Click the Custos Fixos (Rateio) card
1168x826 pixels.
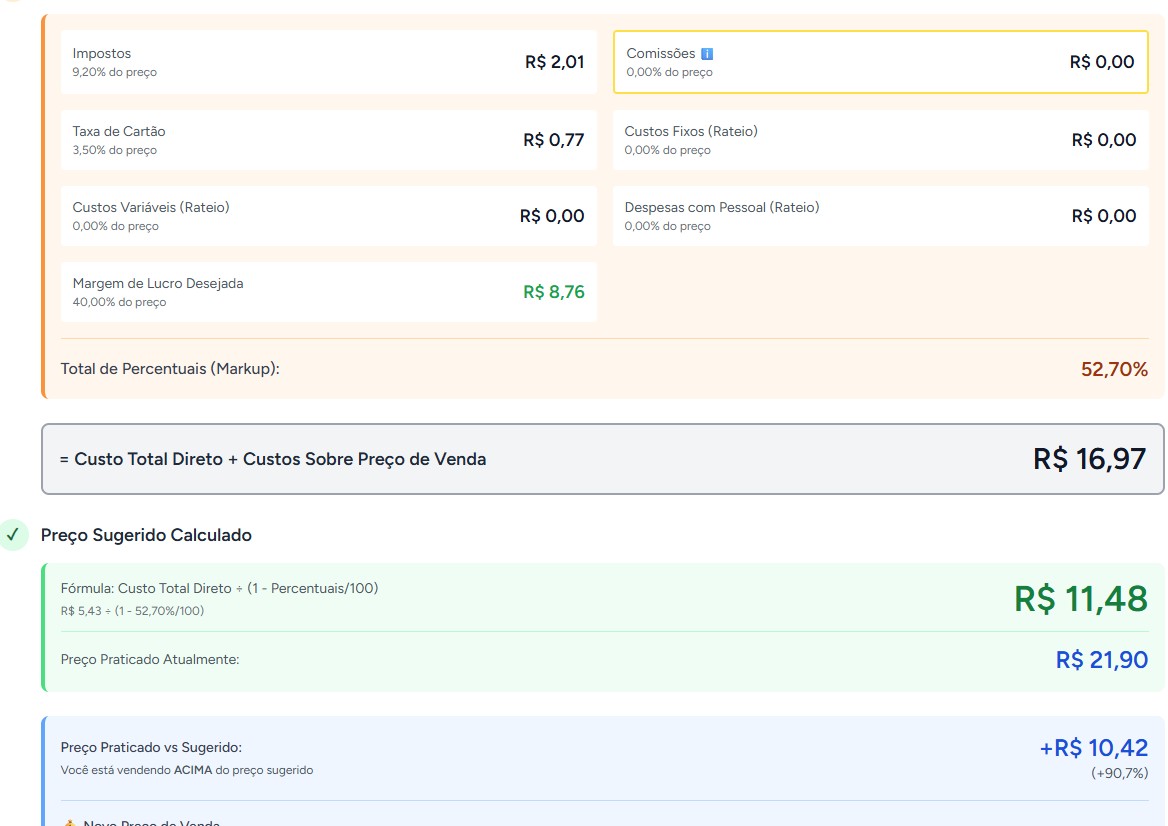(x=880, y=140)
